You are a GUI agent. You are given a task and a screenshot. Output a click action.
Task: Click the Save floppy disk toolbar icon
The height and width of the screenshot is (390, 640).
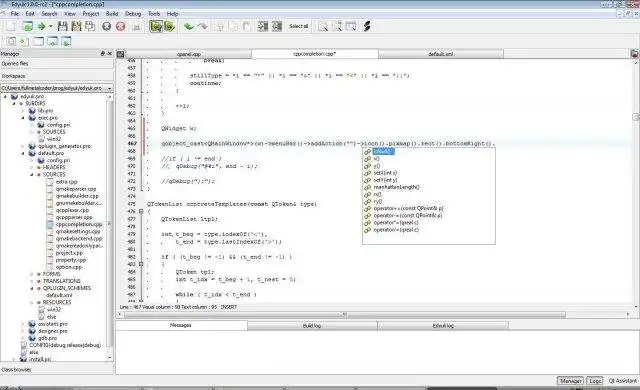tap(62, 27)
